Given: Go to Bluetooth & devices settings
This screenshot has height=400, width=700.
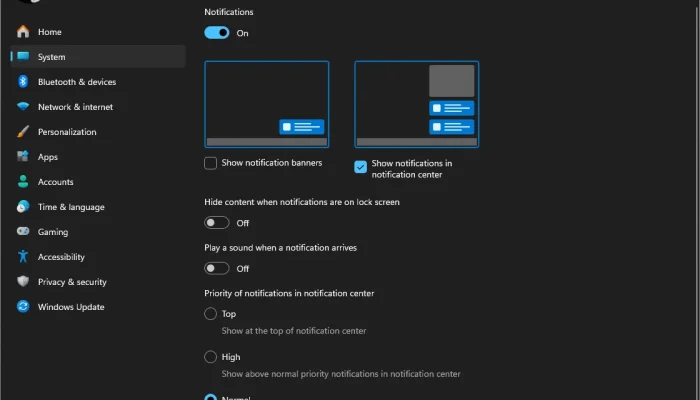Looking at the screenshot, I should (98, 82).
